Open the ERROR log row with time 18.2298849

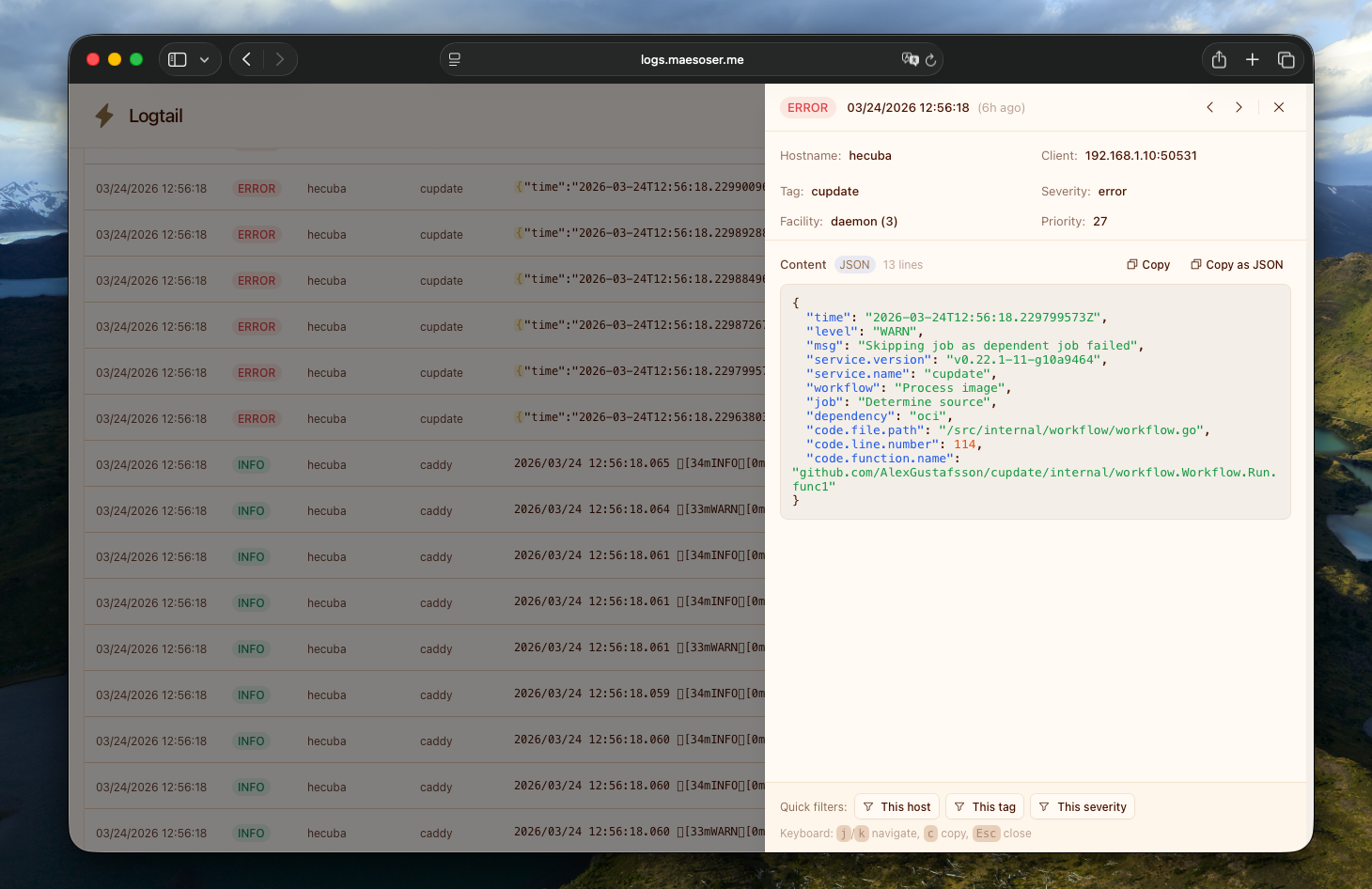point(425,280)
